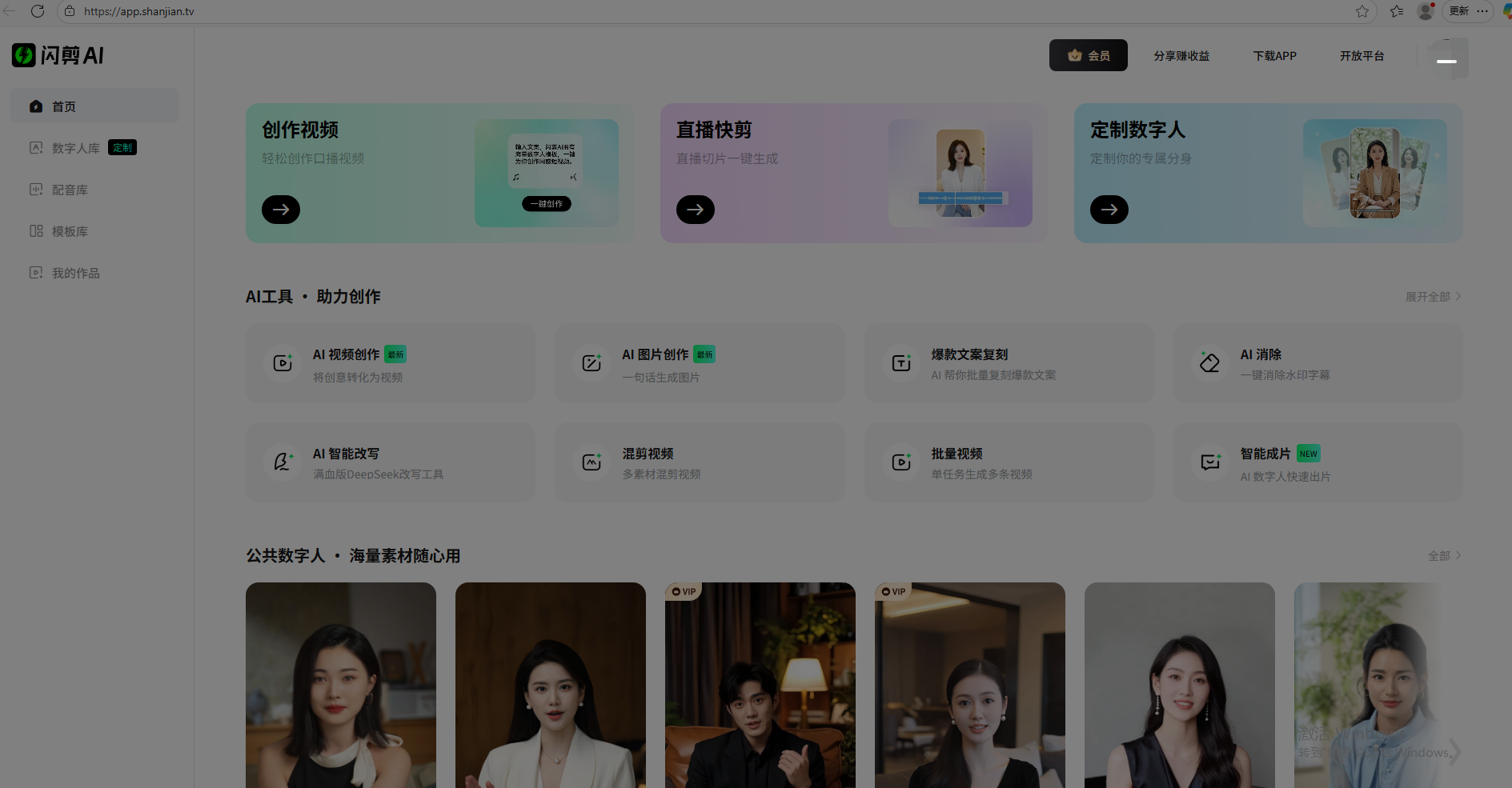Select the AI 消除 eraser icon
This screenshot has width=1512, height=788.
pyautogui.click(x=1209, y=363)
